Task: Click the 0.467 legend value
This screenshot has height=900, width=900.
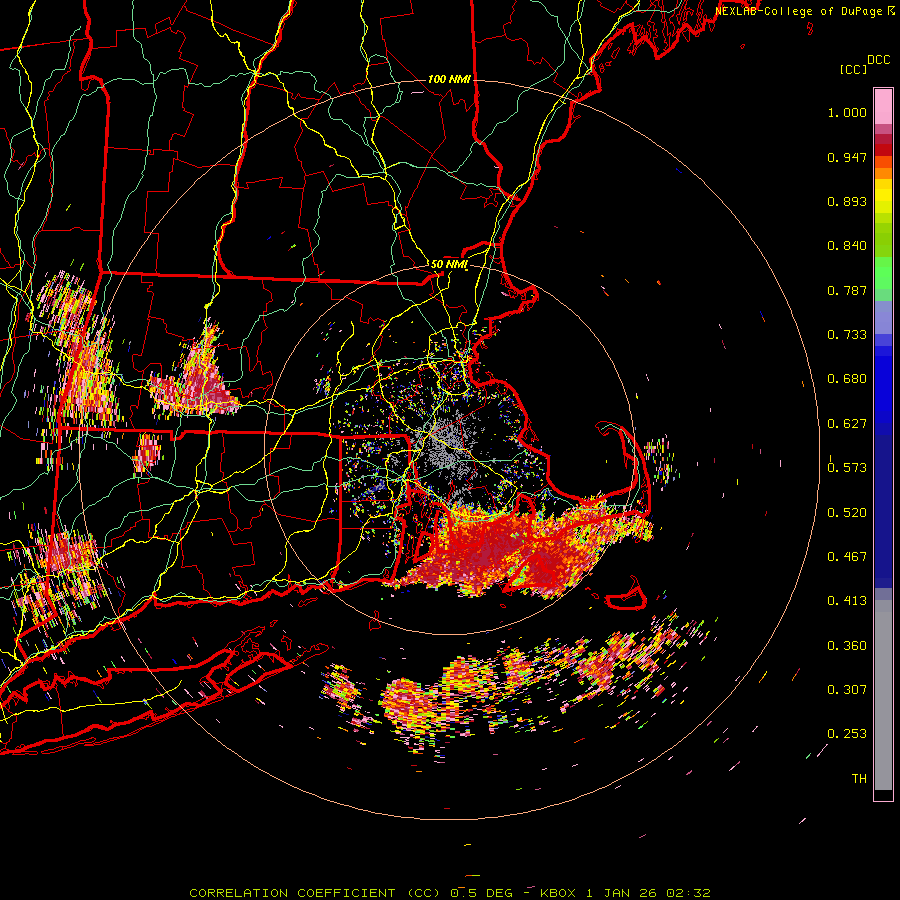Action: 847,557
